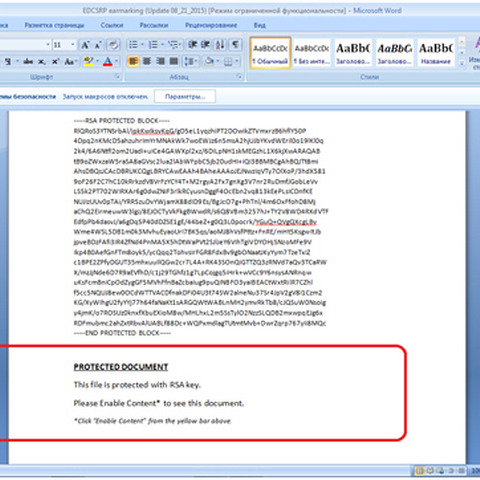Apply multilevel list formatting
This screenshot has width=480, height=480.
[173, 45]
